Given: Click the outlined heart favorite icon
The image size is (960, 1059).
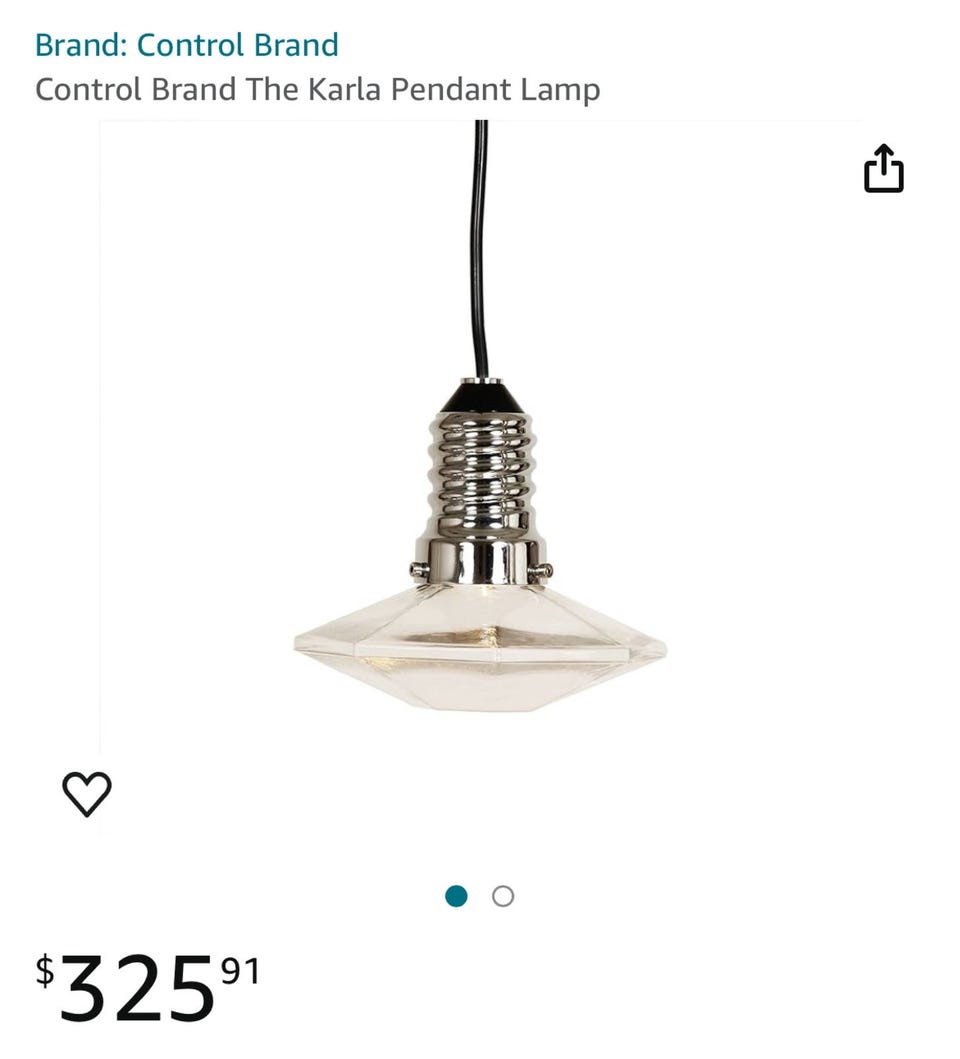Looking at the screenshot, I should point(87,794).
